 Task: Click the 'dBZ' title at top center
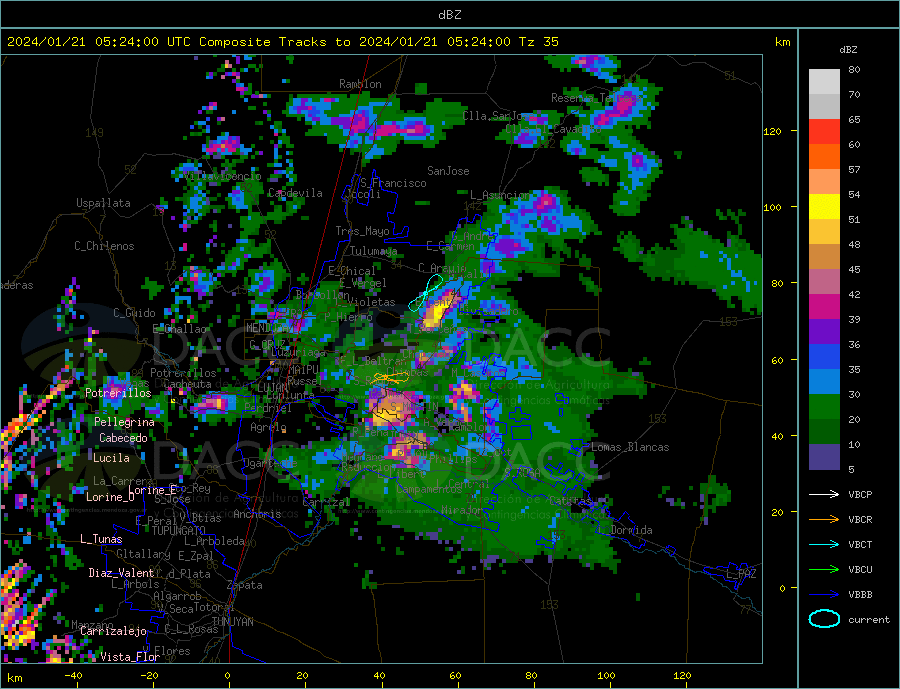point(449,15)
